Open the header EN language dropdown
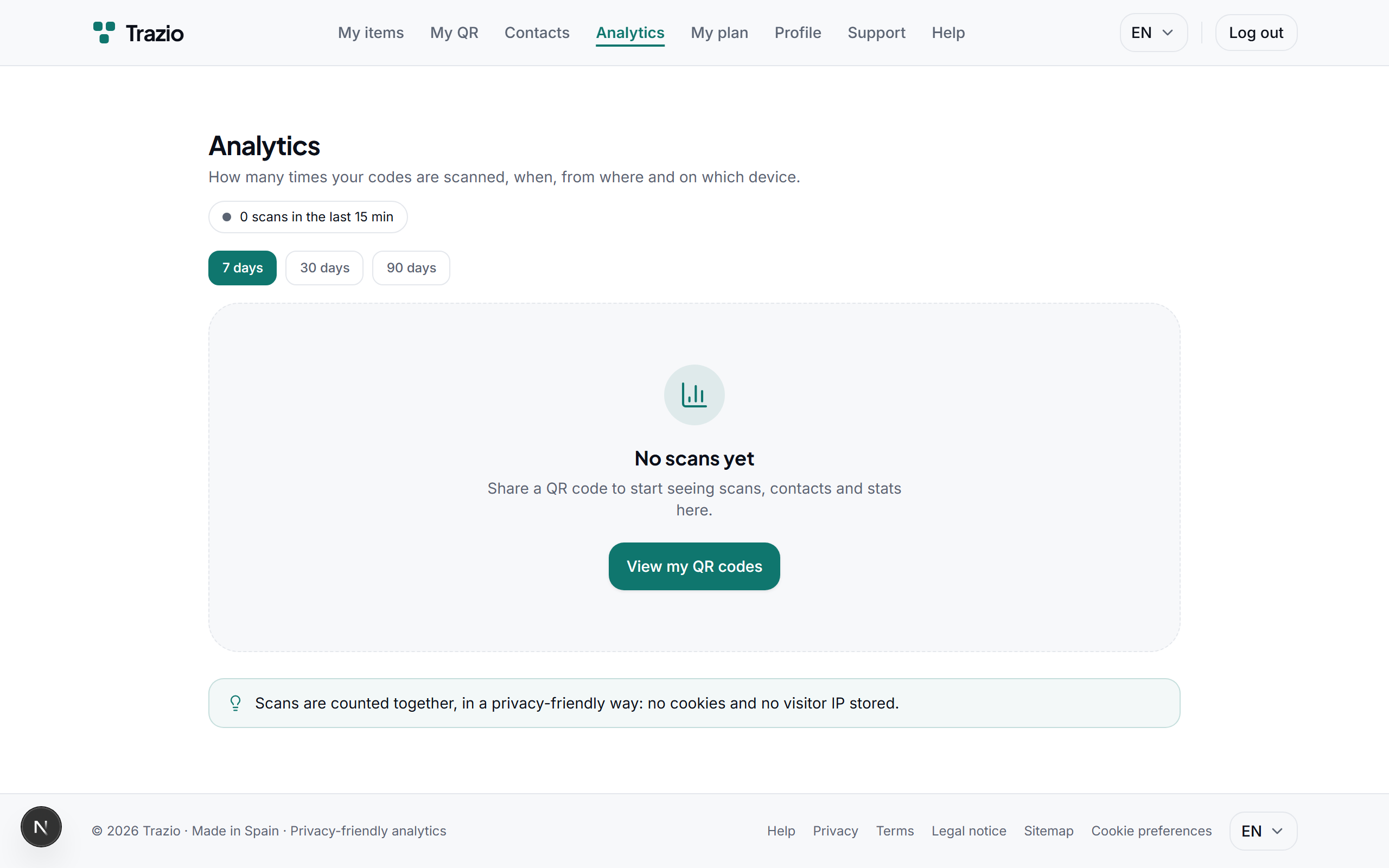 1153,33
